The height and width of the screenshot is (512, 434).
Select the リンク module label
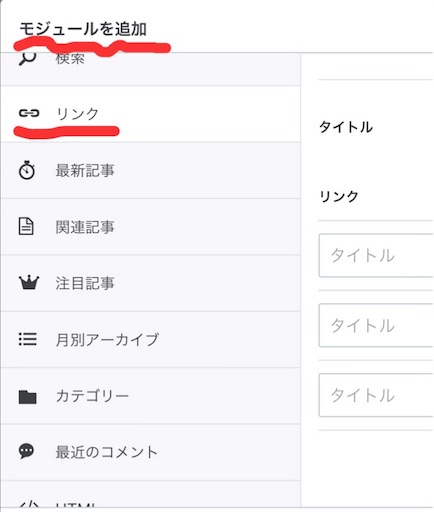(77, 114)
